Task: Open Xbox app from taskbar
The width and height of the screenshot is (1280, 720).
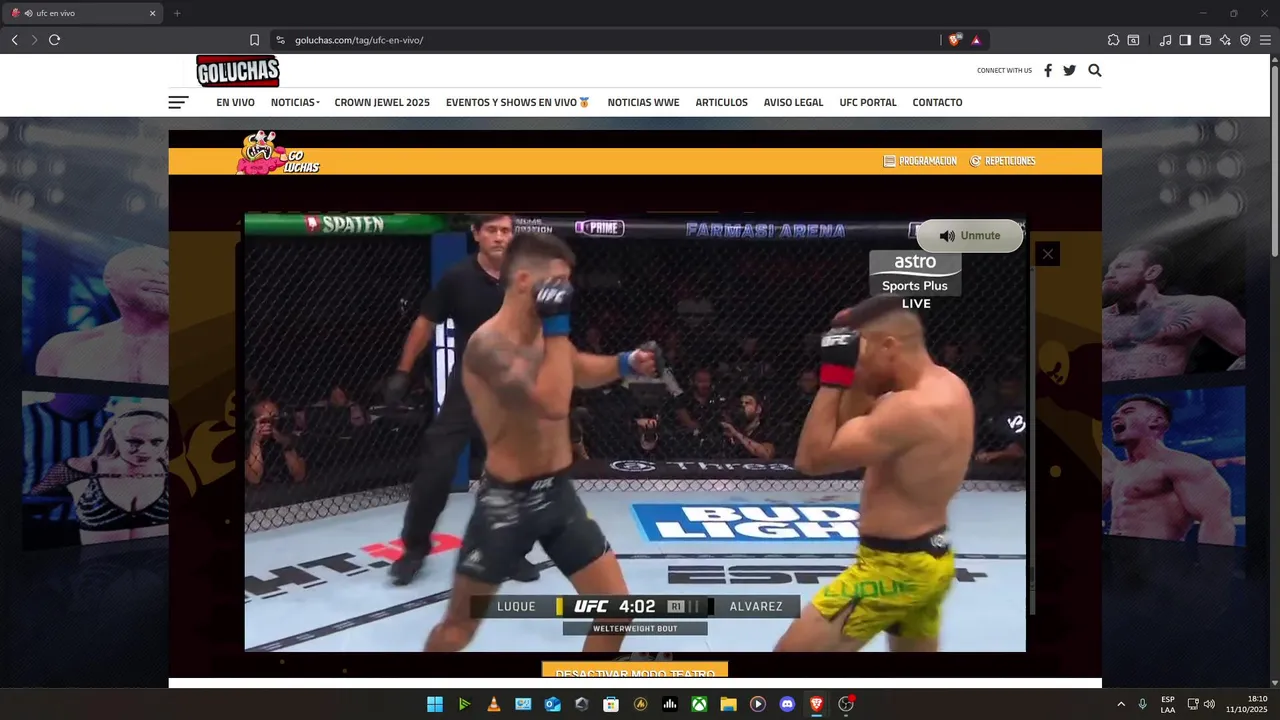Action: click(x=699, y=704)
